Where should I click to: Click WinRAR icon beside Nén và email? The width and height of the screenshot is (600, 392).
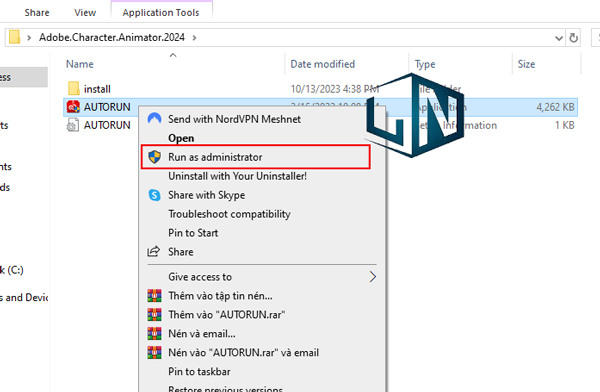[154, 333]
